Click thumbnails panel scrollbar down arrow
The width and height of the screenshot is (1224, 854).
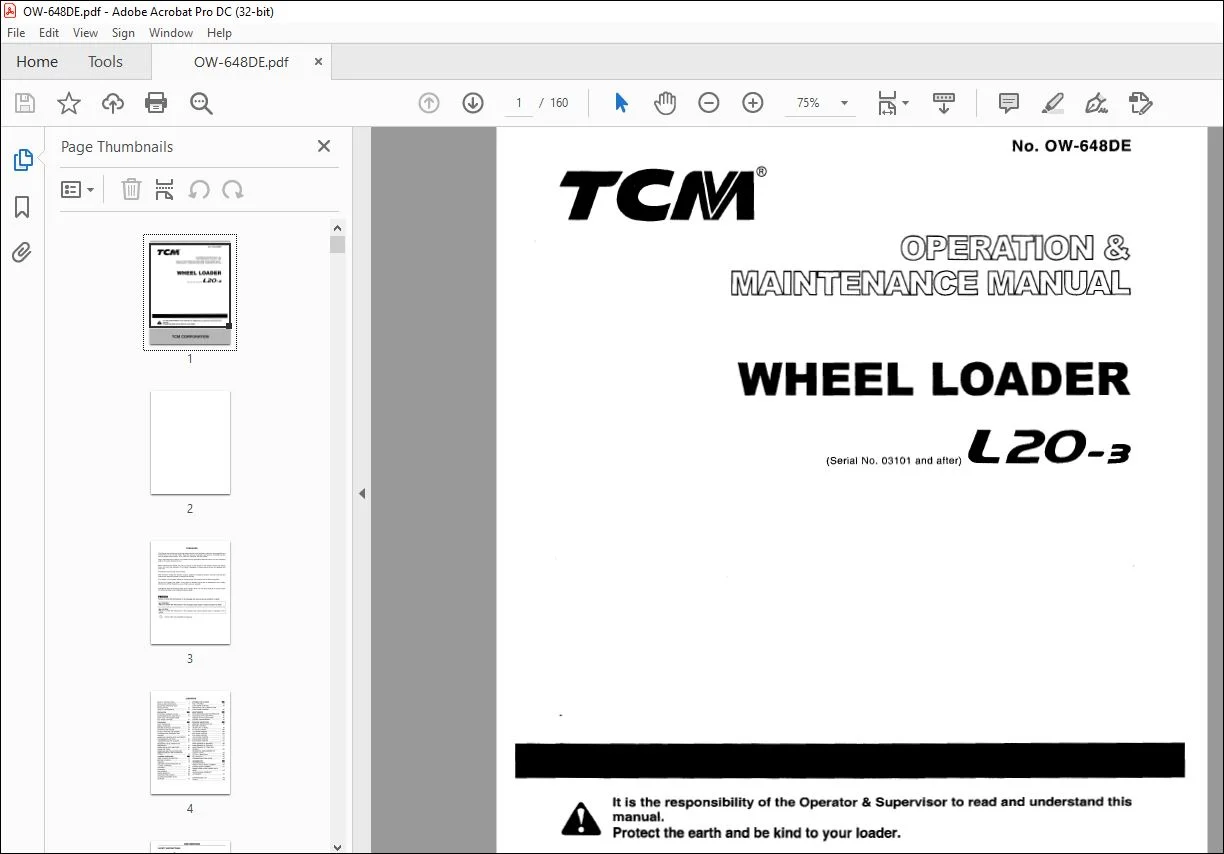338,846
